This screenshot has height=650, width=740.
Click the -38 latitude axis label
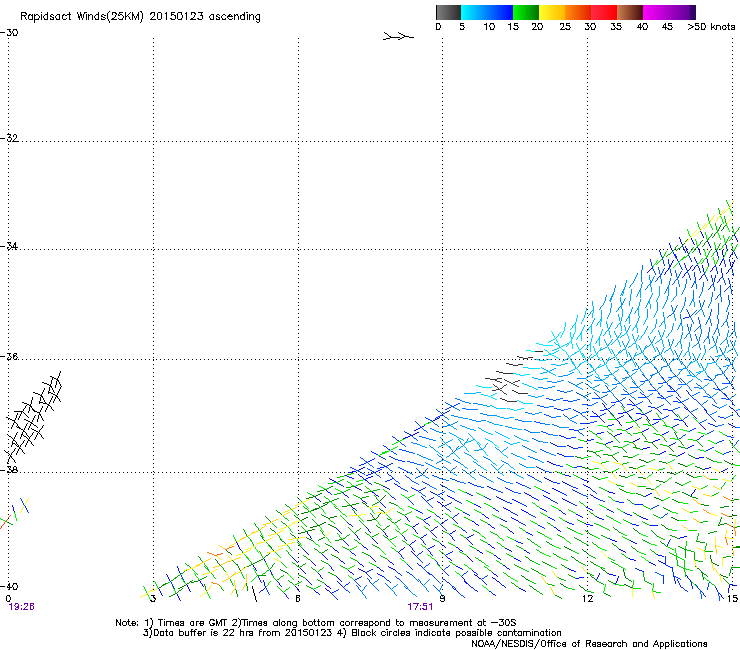(9, 470)
